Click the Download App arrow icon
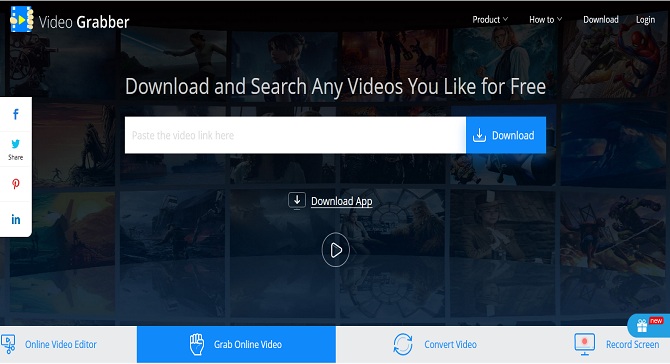 [x=297, y=200]
